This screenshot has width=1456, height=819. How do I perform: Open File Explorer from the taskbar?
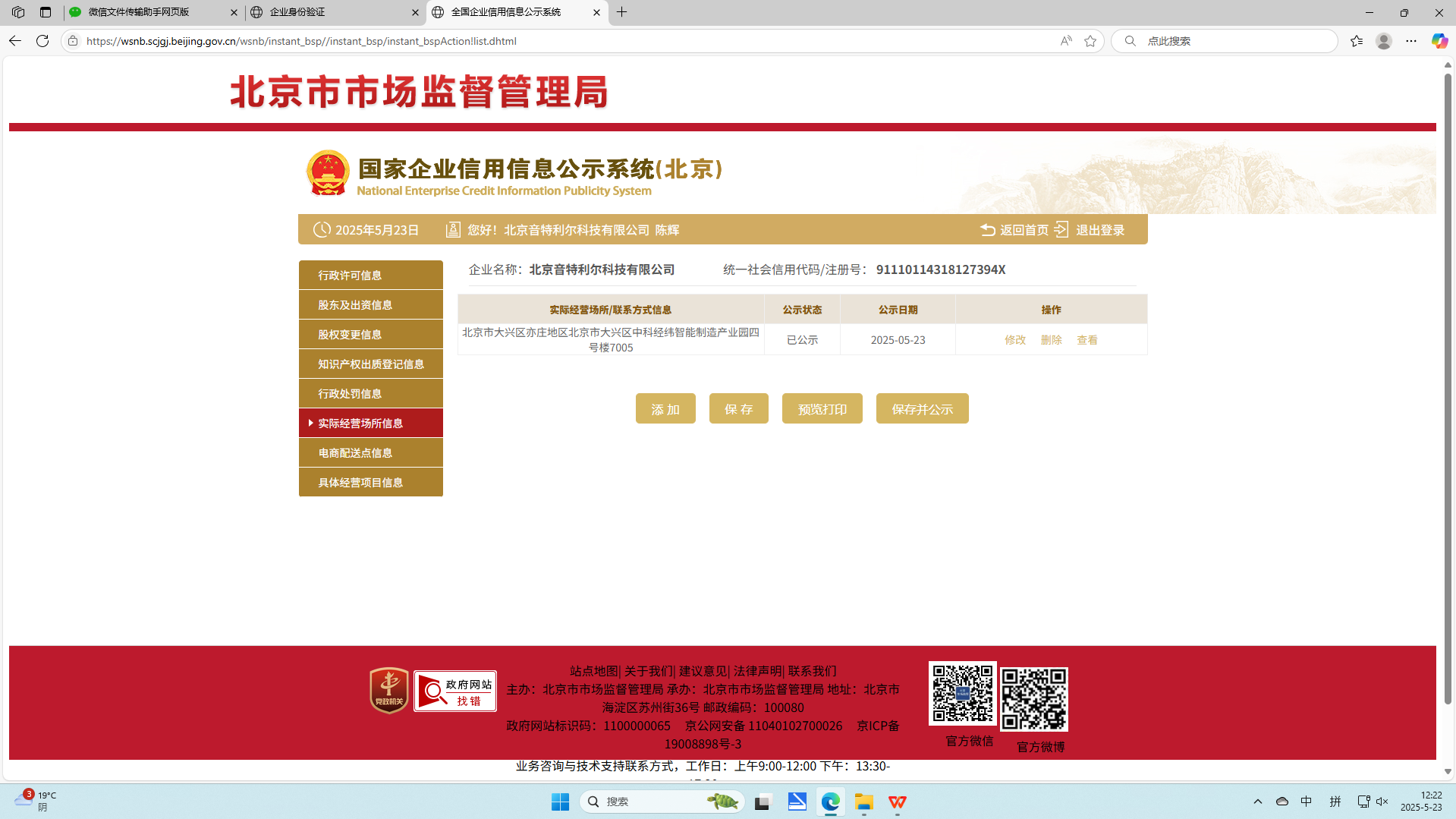pos(864,802)
